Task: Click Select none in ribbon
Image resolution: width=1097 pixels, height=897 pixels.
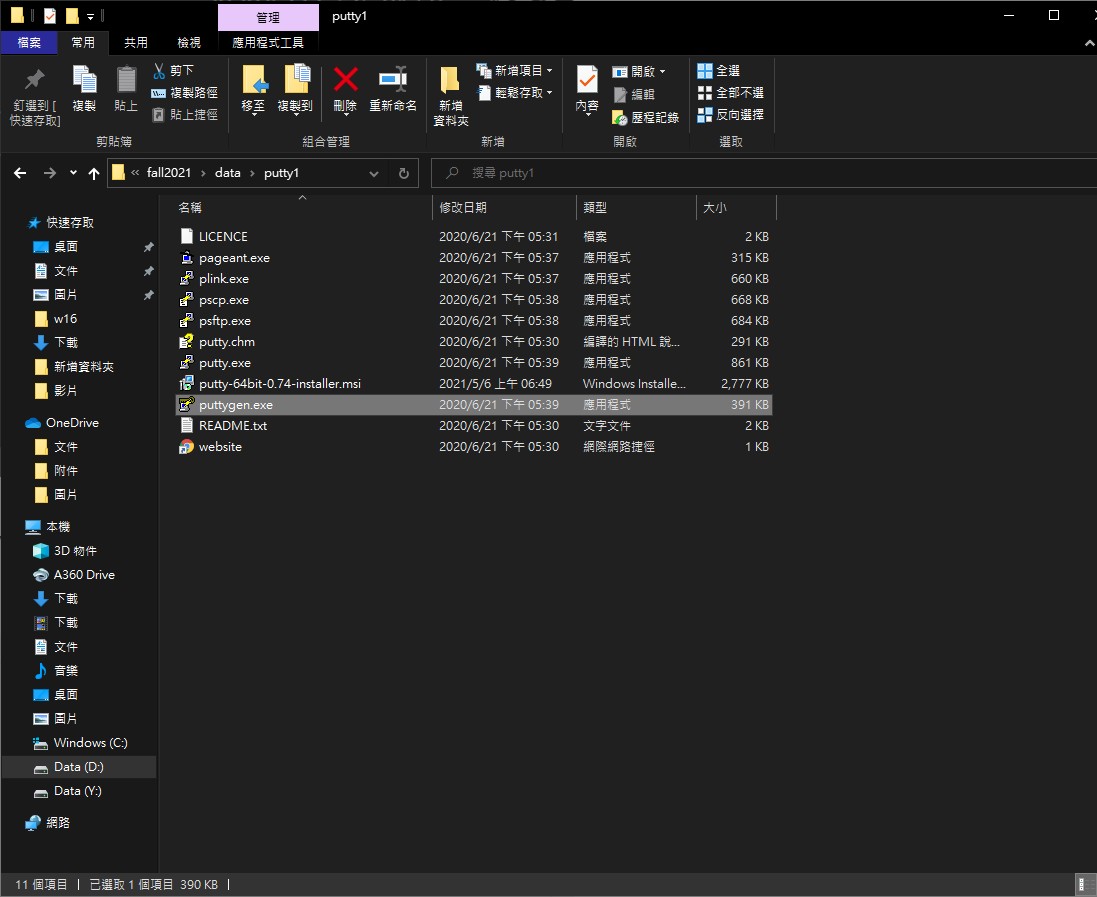Action: click(x=730, y=92)
